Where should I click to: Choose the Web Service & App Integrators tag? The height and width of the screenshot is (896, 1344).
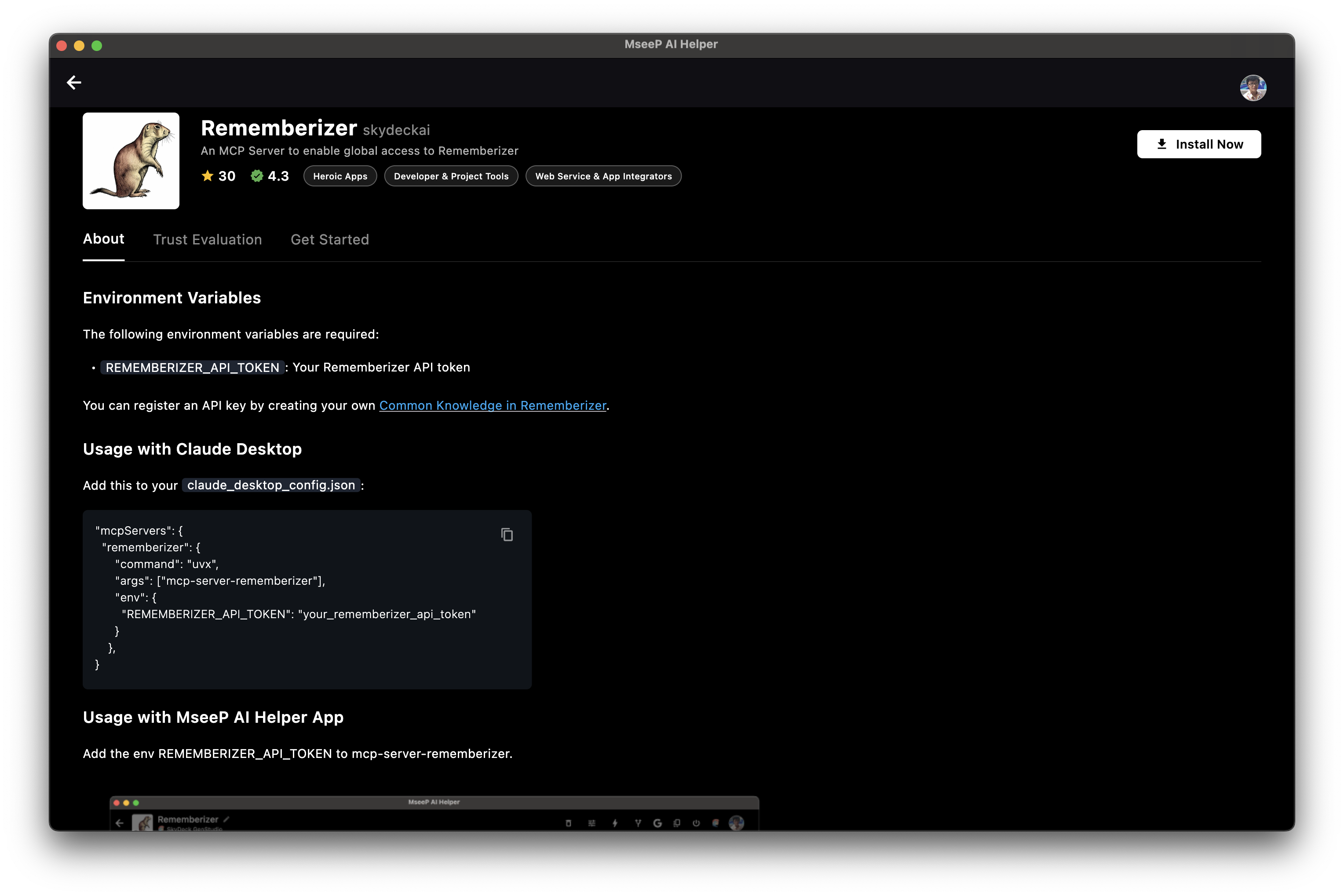click(x=603, y=176)
